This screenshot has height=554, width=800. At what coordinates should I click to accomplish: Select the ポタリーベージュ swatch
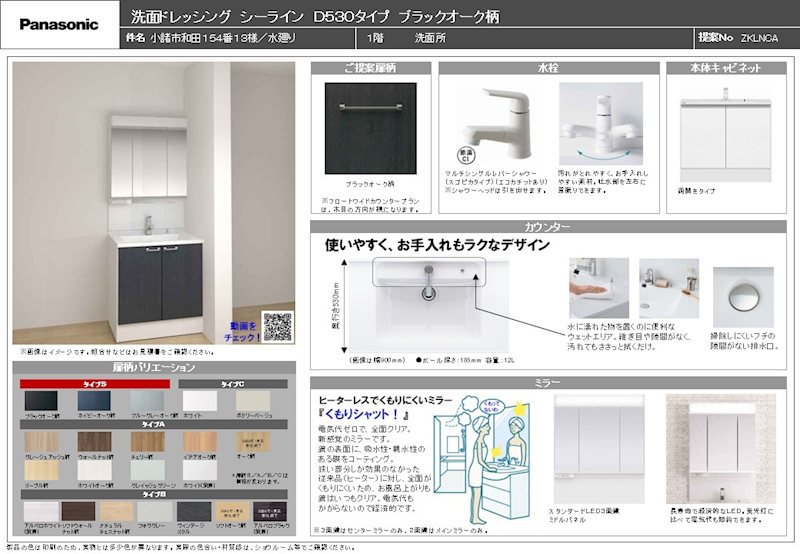pos(253,400)
